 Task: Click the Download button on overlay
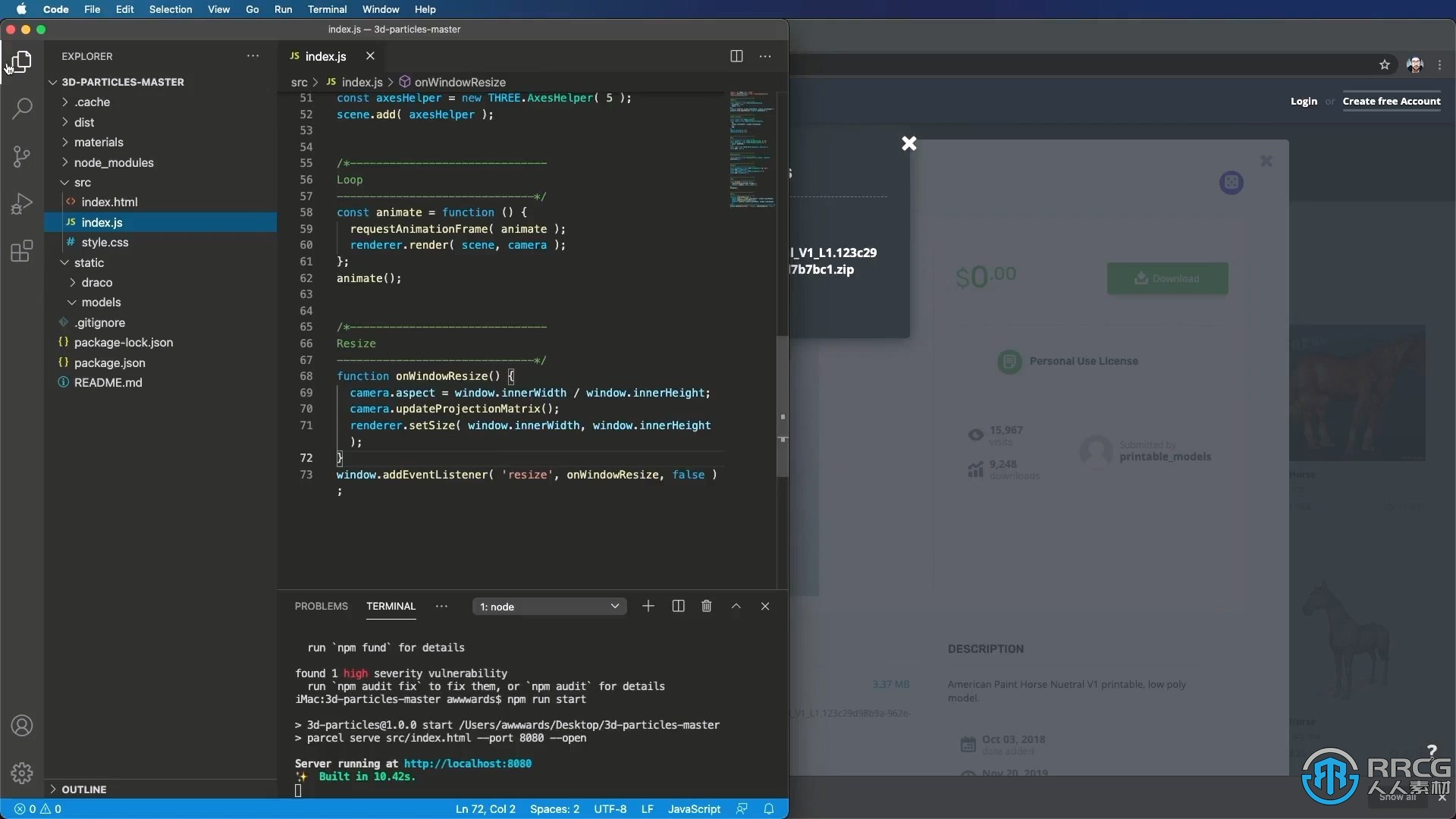(1168, 279)
